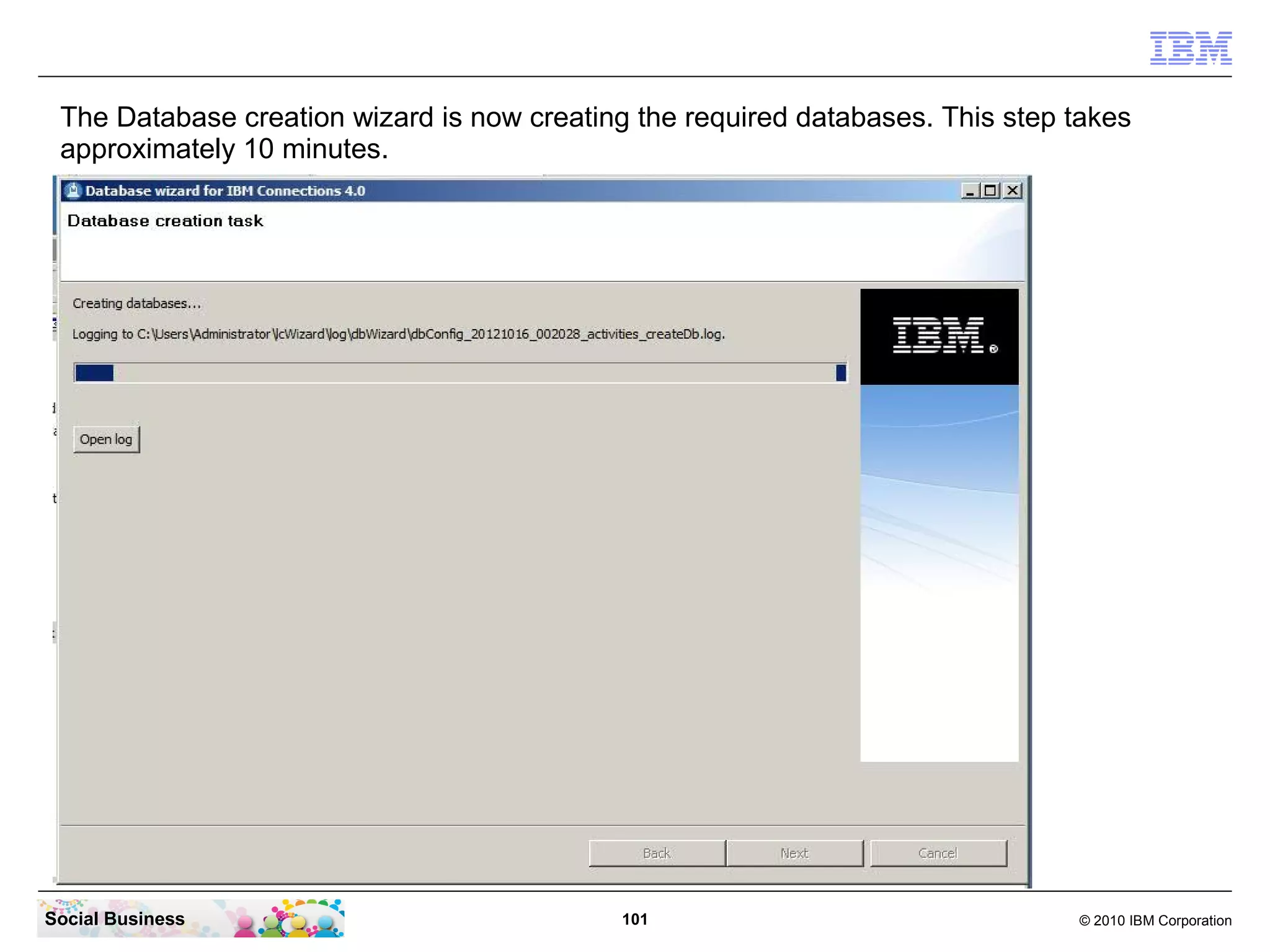Click the grayed-out Next button
Image resolution: width=1270 pixels, height=952 pixels.
pyautogui.click(x=794, y=853)
